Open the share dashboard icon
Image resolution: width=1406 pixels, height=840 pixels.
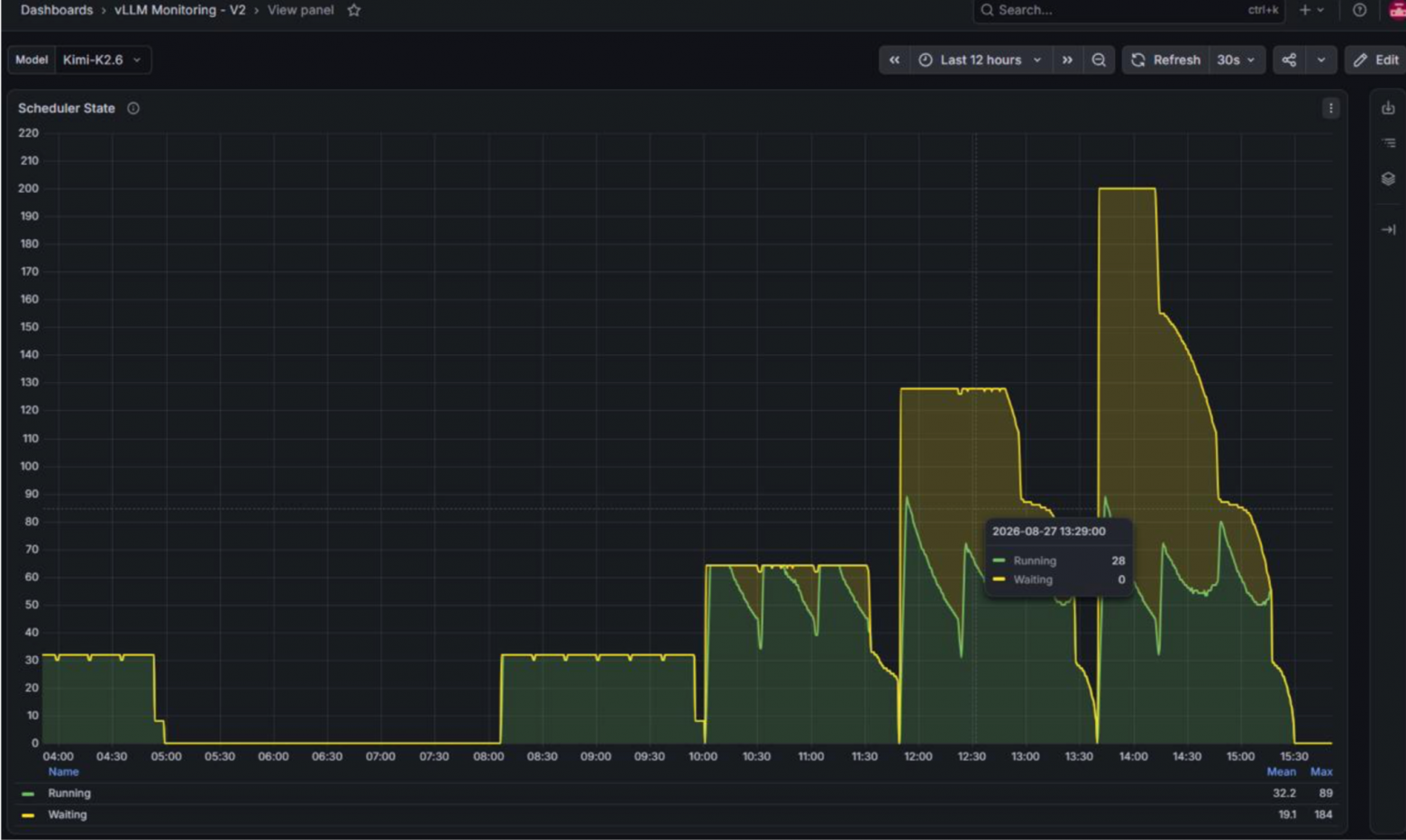point(1290,59)
